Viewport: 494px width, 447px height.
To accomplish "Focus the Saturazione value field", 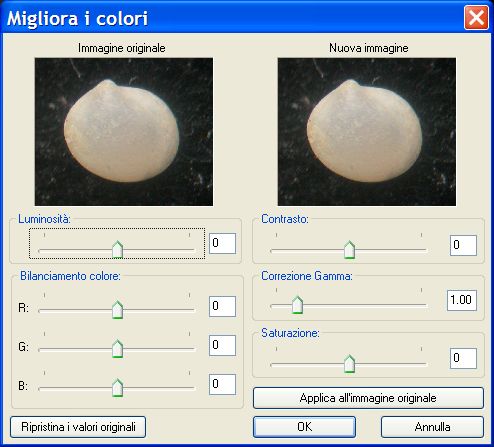I will (463, 358).
